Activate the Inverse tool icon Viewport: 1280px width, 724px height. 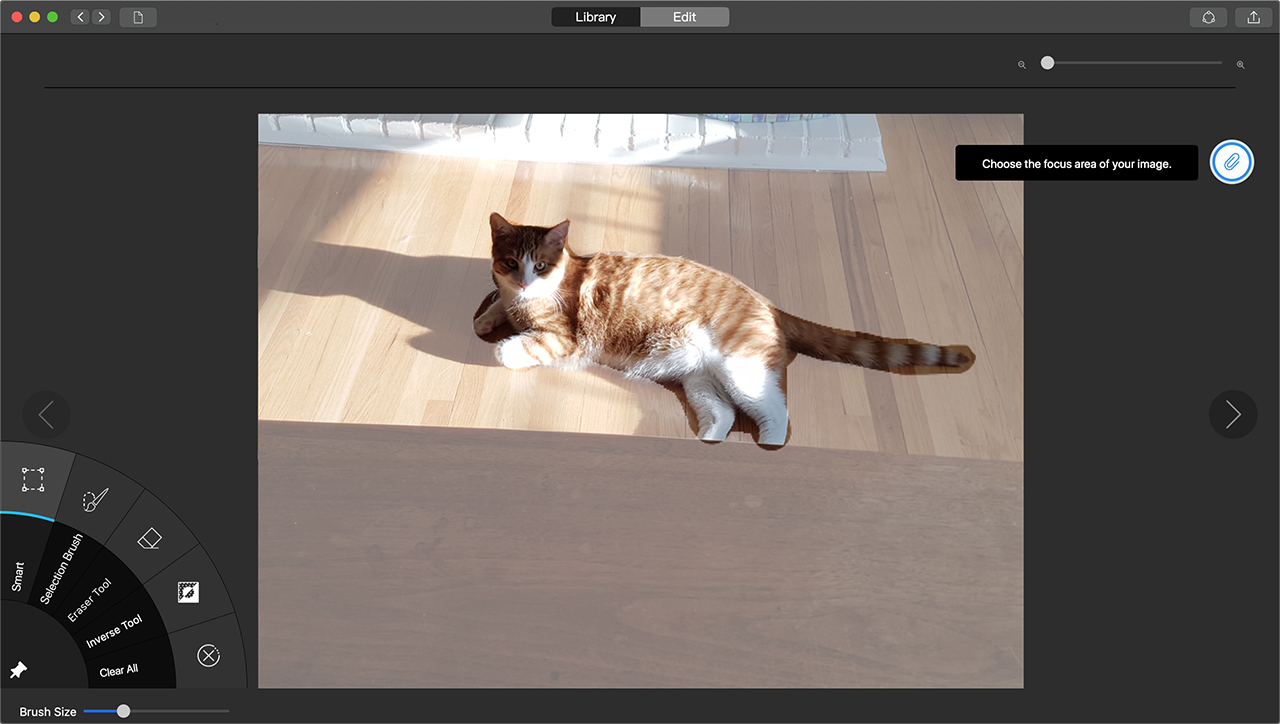click(x=188, y=592)
